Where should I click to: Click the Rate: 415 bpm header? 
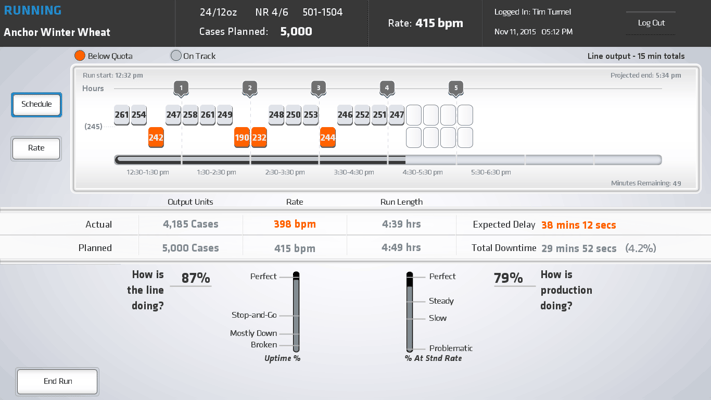tap(425, 23)
